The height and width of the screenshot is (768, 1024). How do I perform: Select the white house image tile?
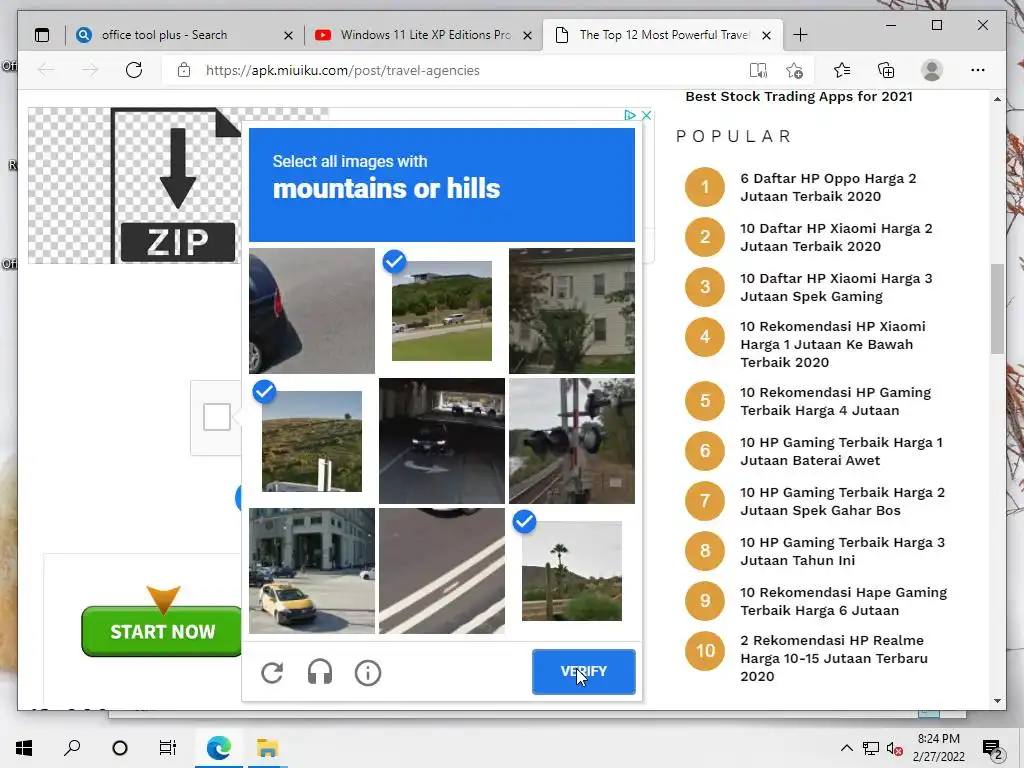(x=571, y=311)
